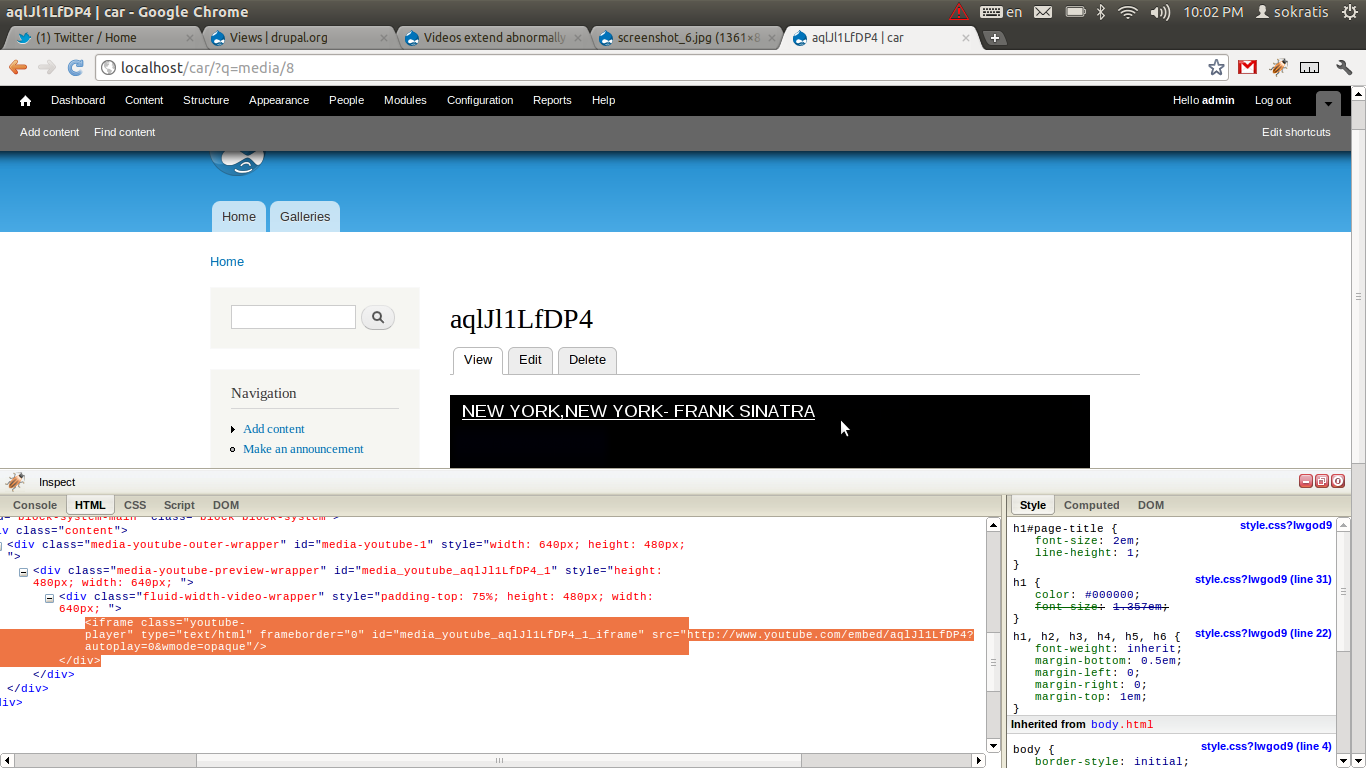Click the red warning triangle indicator

coord(959,12)
